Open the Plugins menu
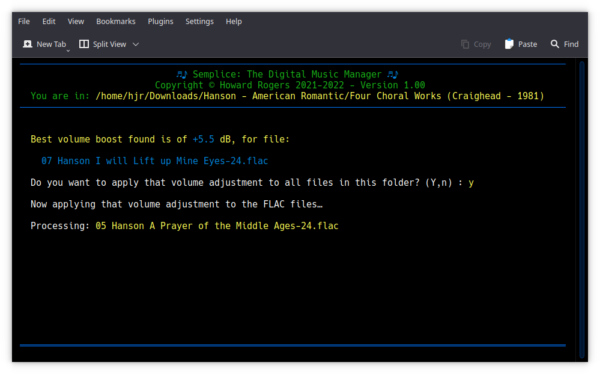 tap(160, 21)
